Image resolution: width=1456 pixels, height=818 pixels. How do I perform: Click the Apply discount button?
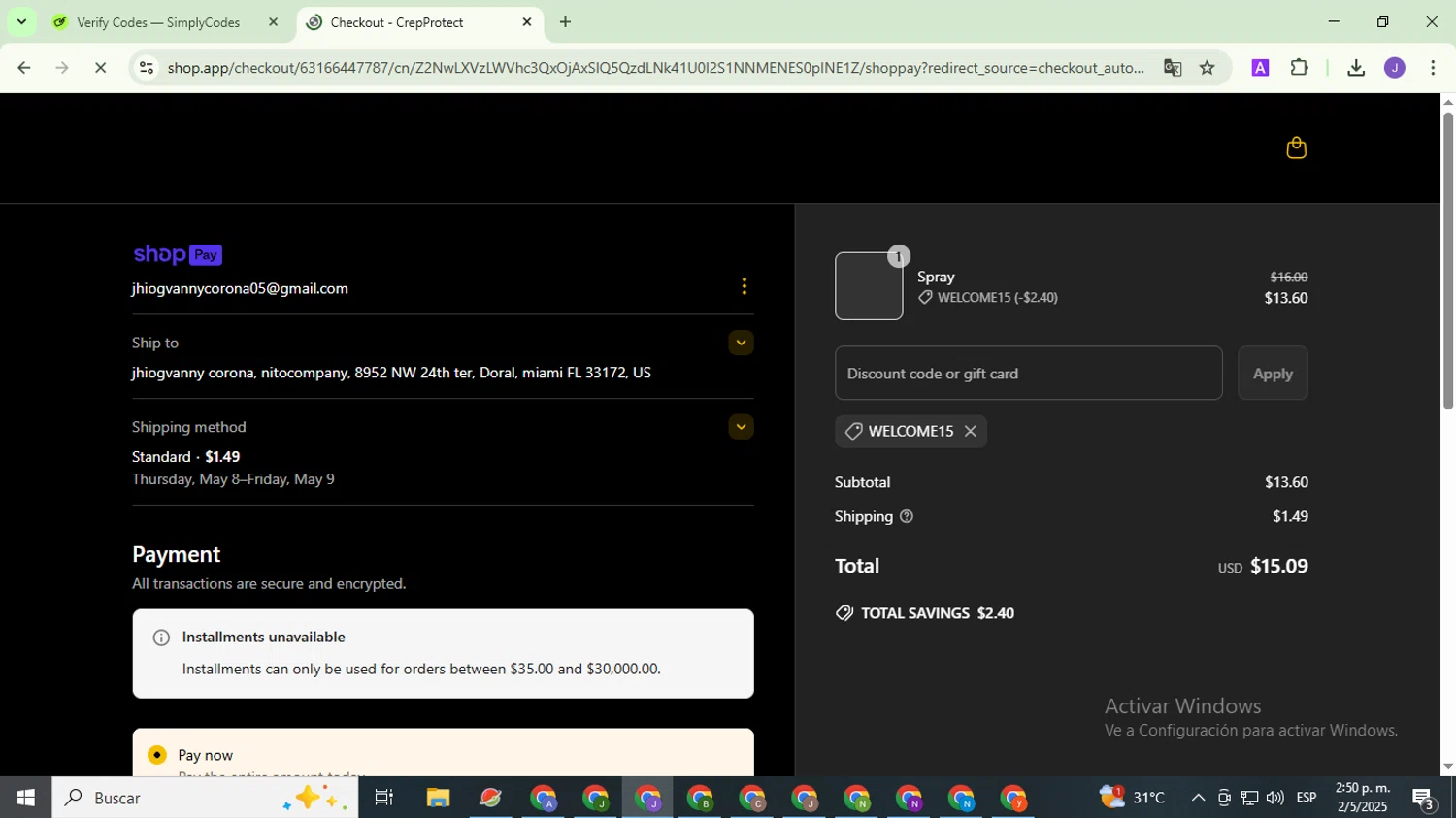point(1273,374)
